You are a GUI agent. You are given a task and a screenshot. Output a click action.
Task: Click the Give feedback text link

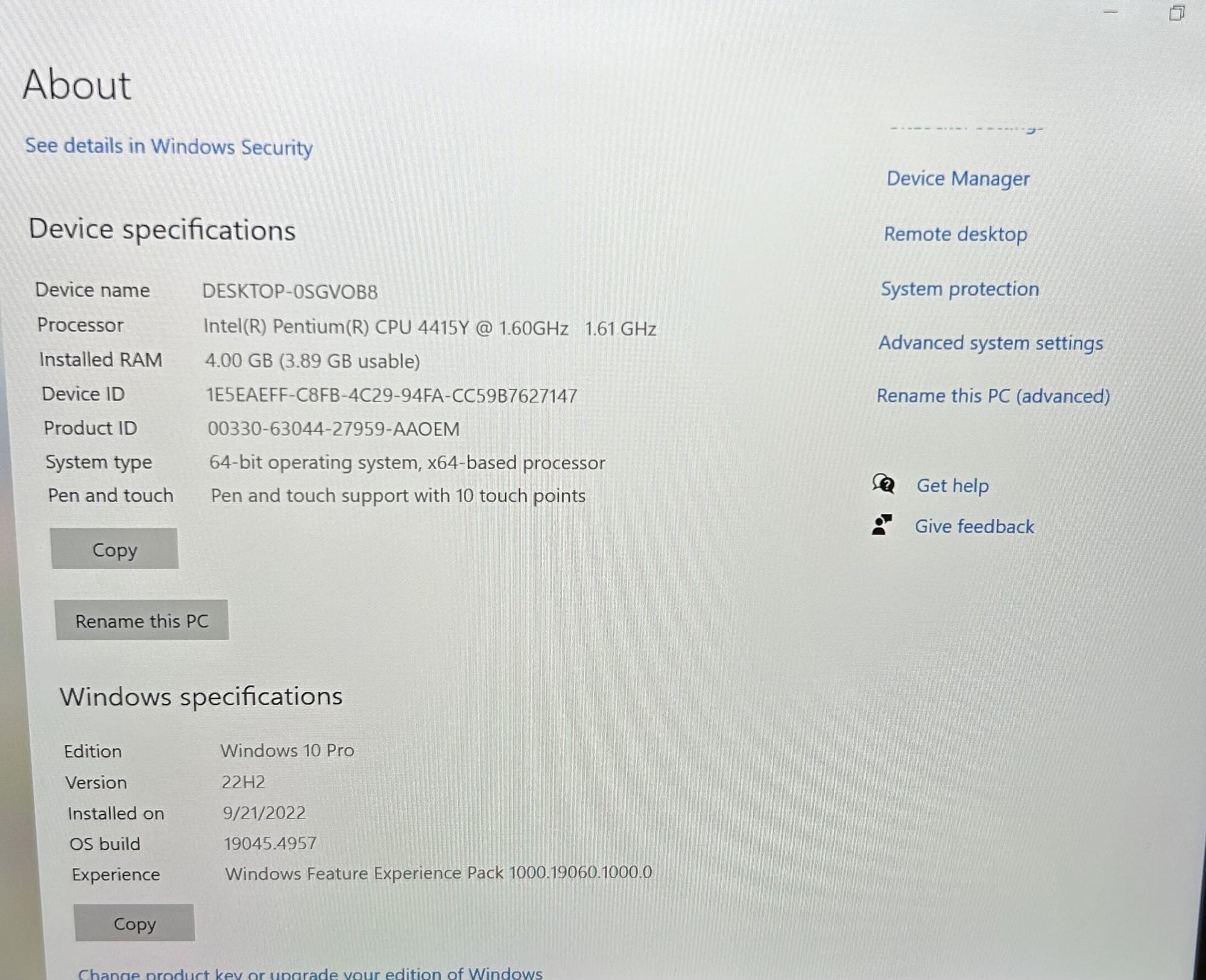974,526
